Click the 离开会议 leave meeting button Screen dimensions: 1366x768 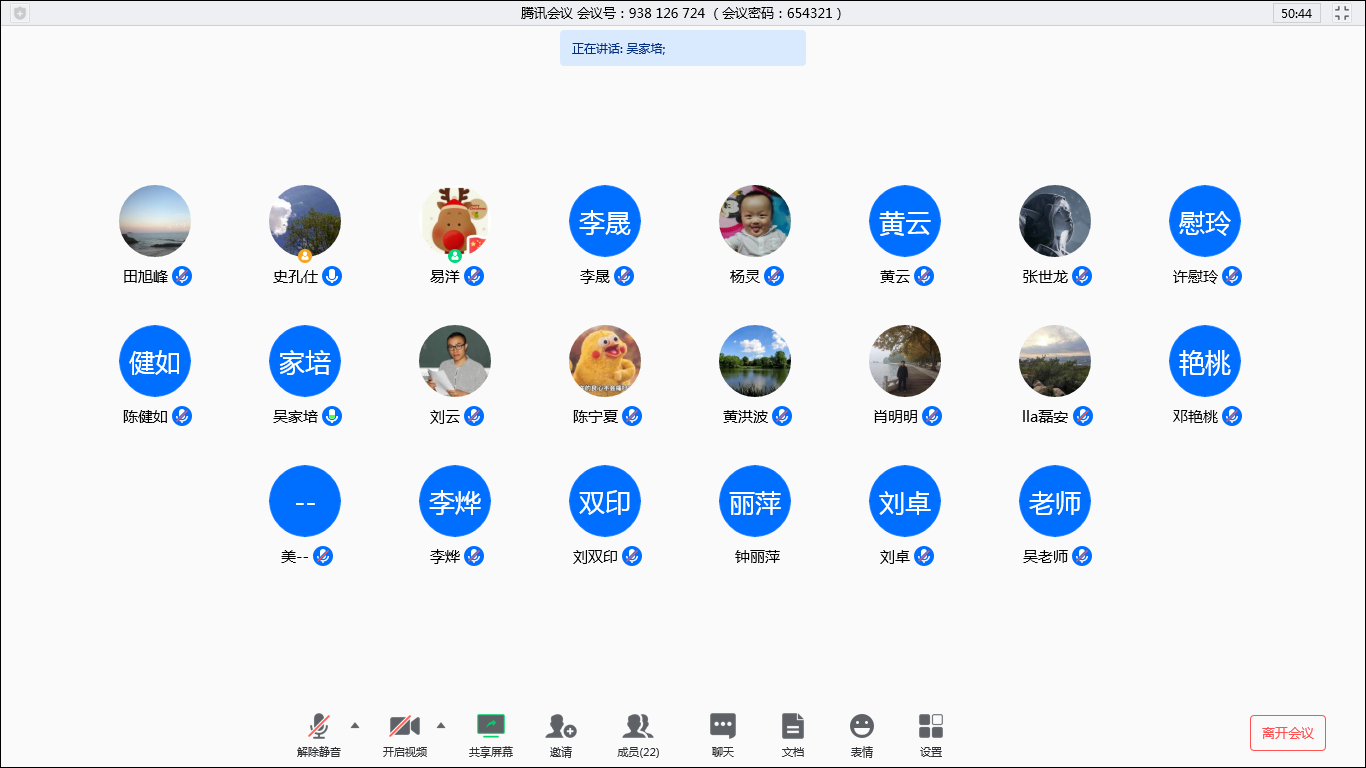tap(1287, 733)
